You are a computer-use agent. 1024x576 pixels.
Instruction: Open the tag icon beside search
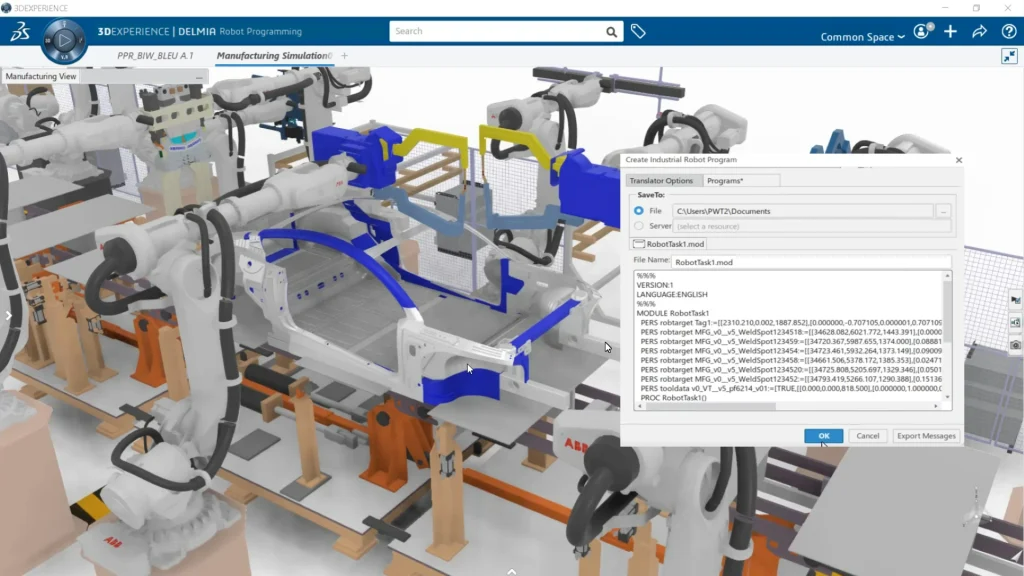(638, 32)
